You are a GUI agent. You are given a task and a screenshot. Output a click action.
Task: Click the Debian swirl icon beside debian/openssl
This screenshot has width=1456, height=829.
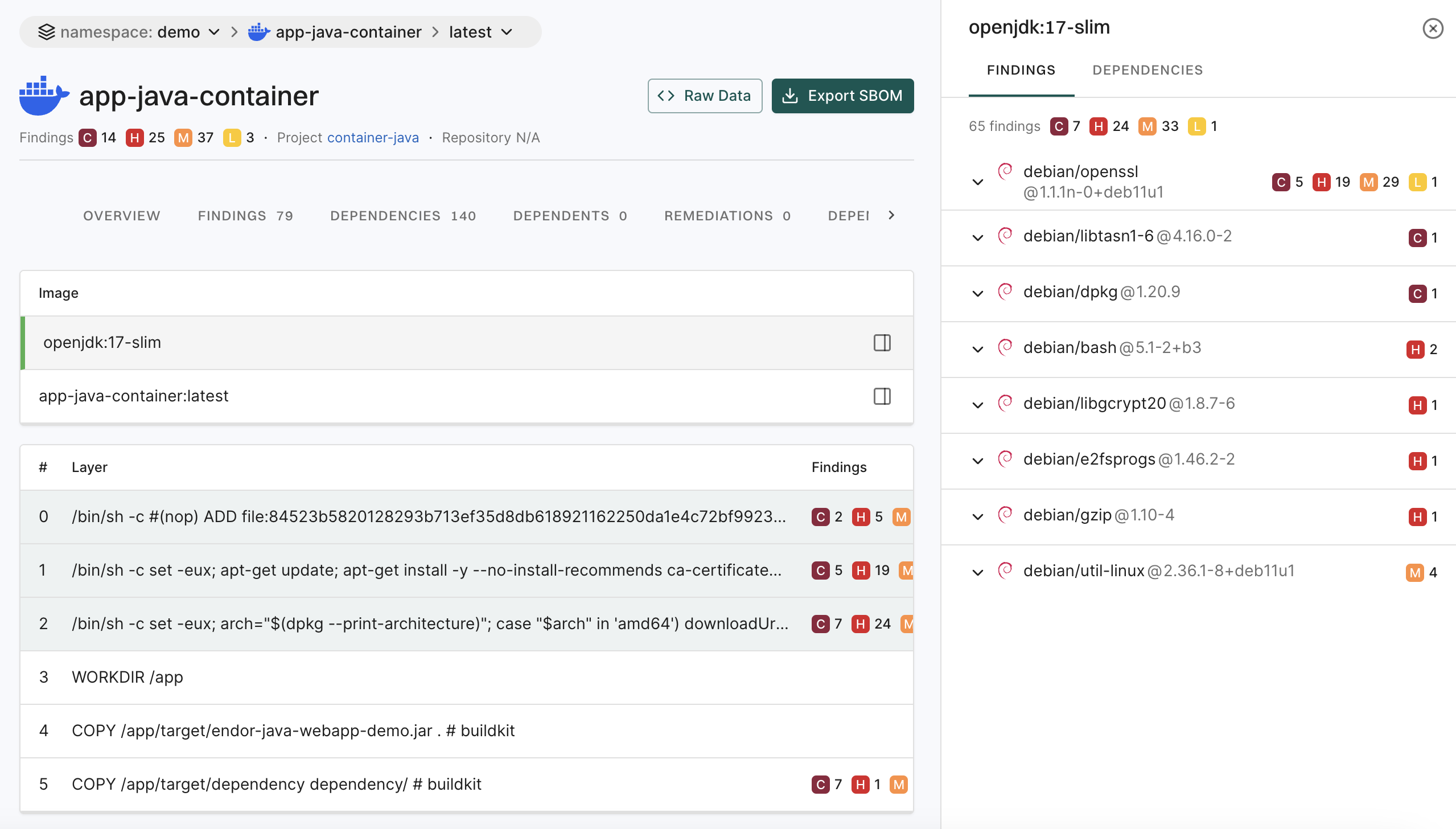coord(1005,171)
